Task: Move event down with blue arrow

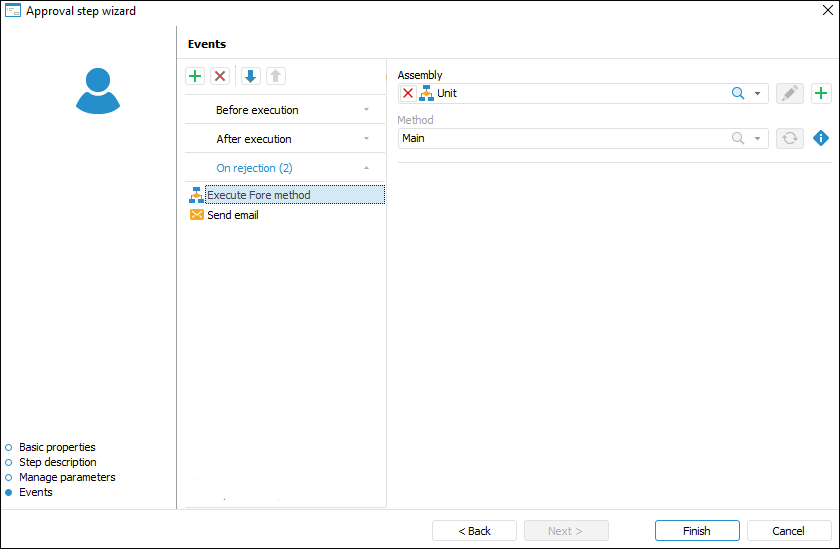Action: coord(250,76)
